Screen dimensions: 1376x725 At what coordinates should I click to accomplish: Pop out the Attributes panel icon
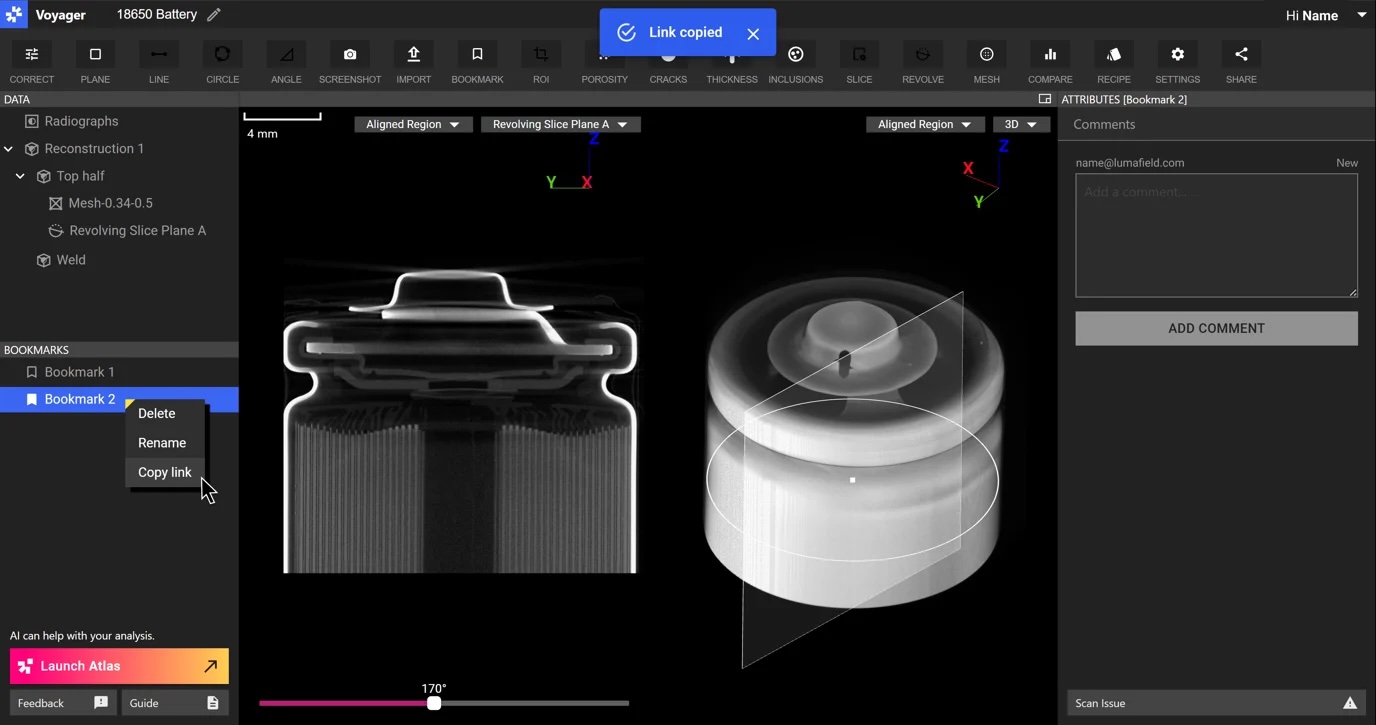(1045, 99)
